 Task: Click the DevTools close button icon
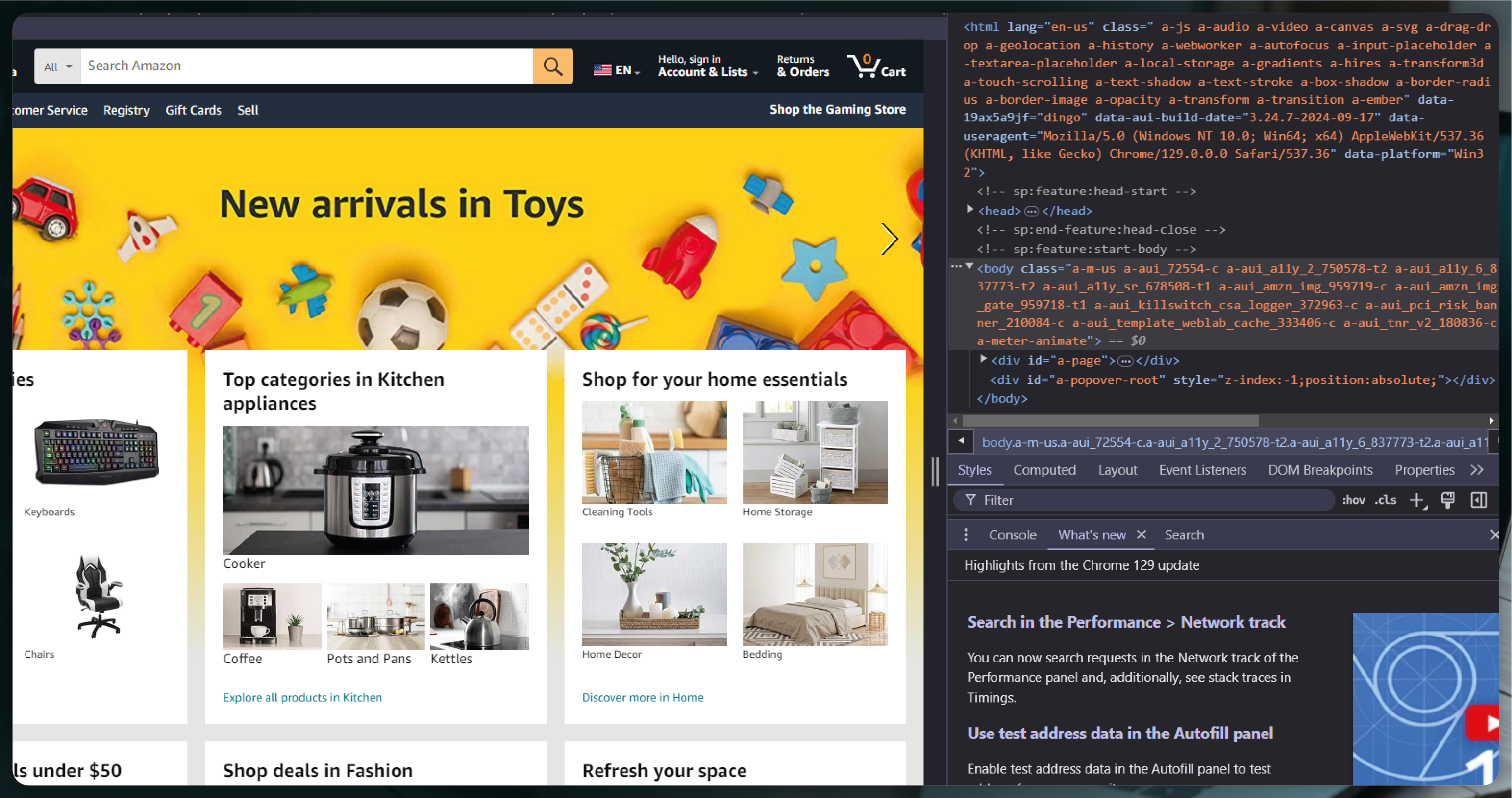(1493, 534)
